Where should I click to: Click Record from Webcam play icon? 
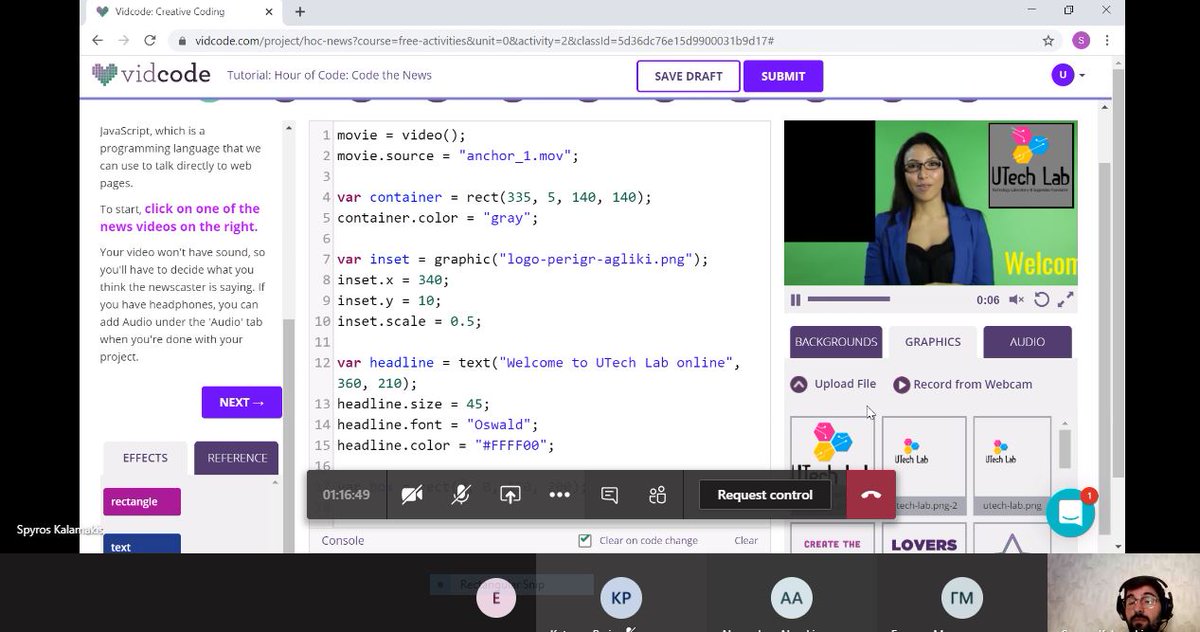point(902,384)
